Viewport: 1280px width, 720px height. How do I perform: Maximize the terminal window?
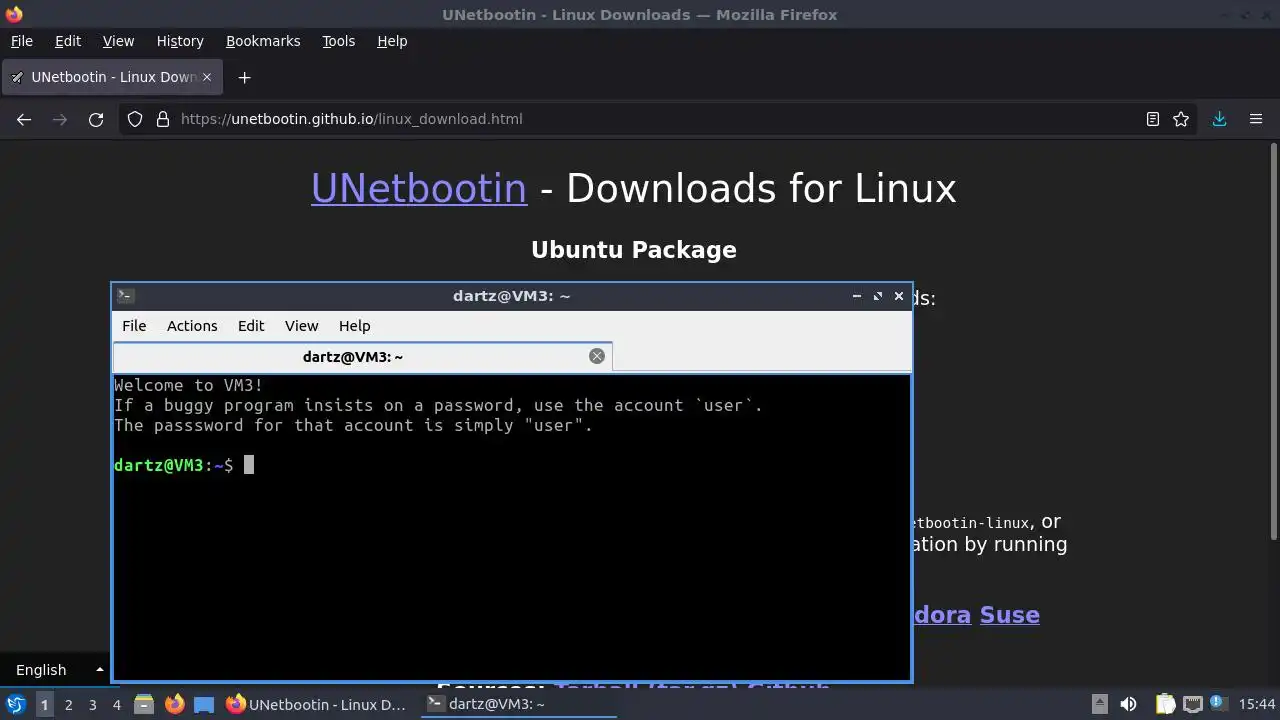click(x=878, y=296)
